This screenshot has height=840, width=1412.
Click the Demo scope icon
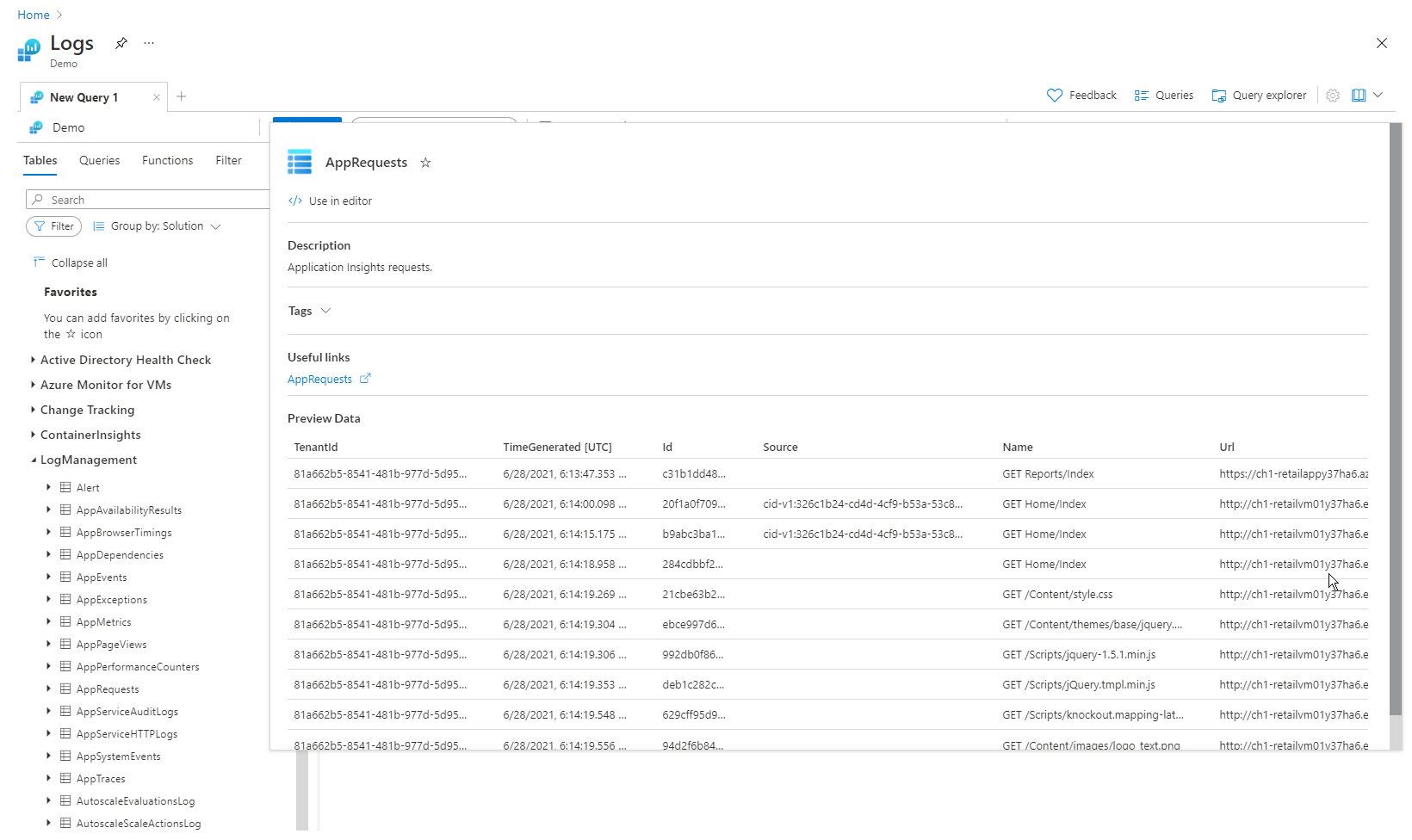point(36,127)
